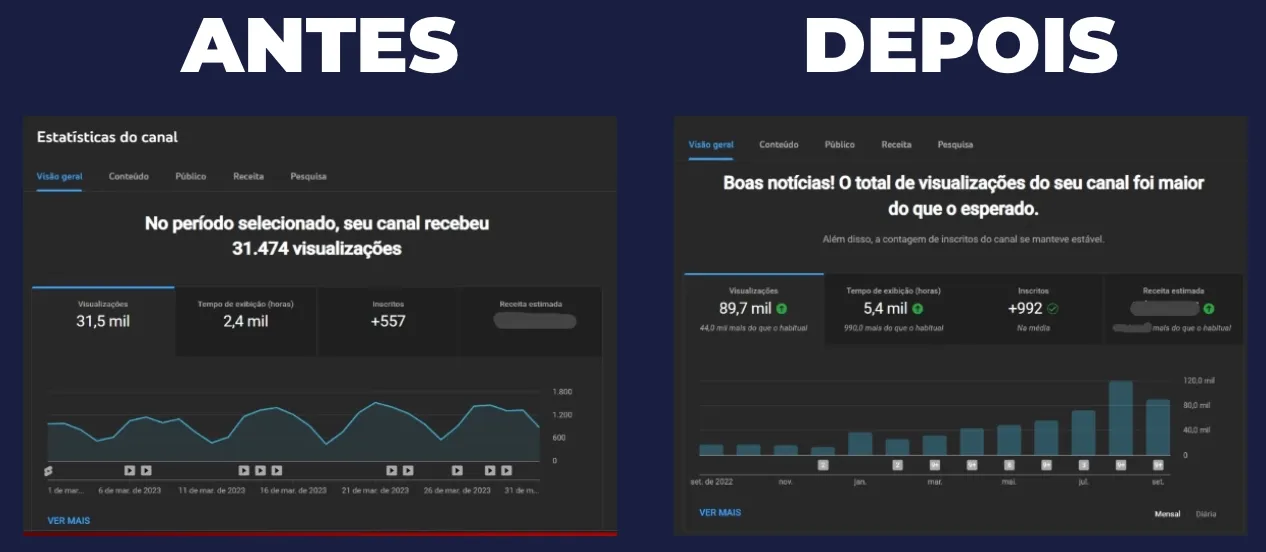1266x552 pixels.
Task: Open Pesquisa tab in ANTES panel
Action: tap(308, 176)
